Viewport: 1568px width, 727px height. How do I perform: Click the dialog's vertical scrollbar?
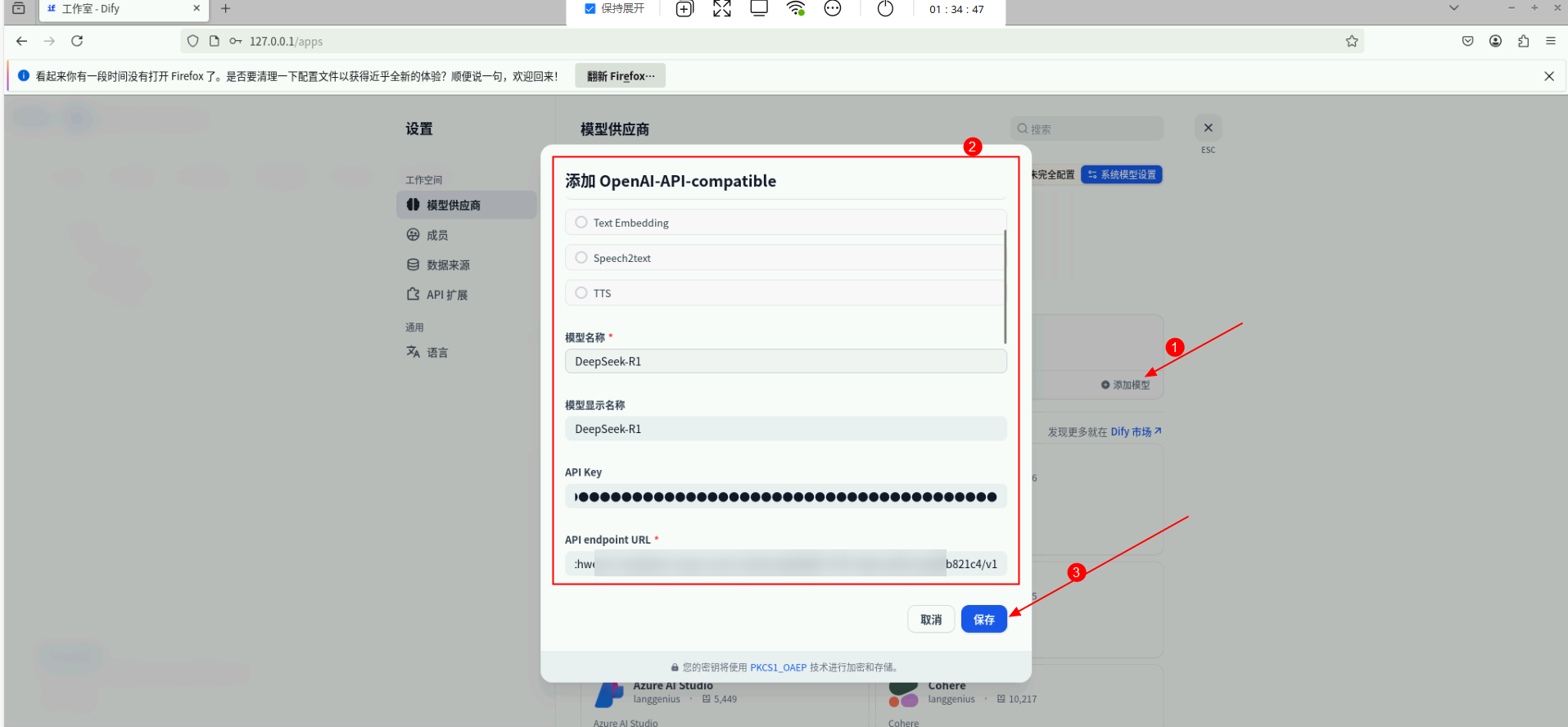(1005, 287)
